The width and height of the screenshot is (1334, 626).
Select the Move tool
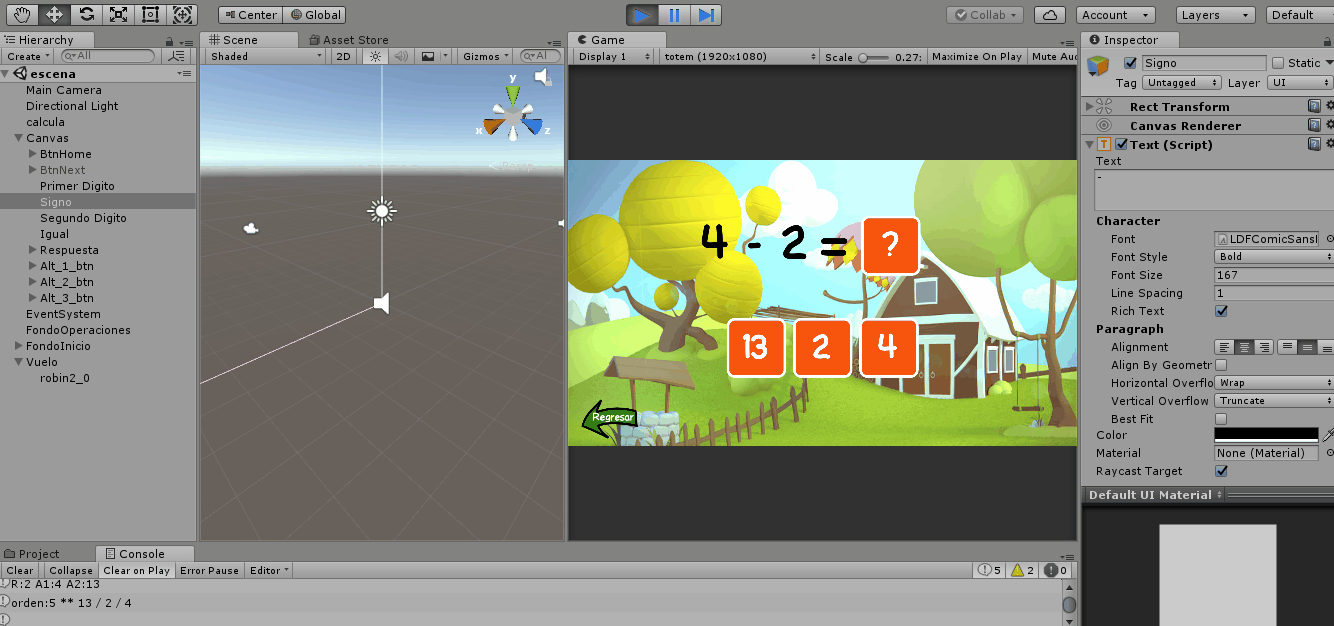point(55,15)
